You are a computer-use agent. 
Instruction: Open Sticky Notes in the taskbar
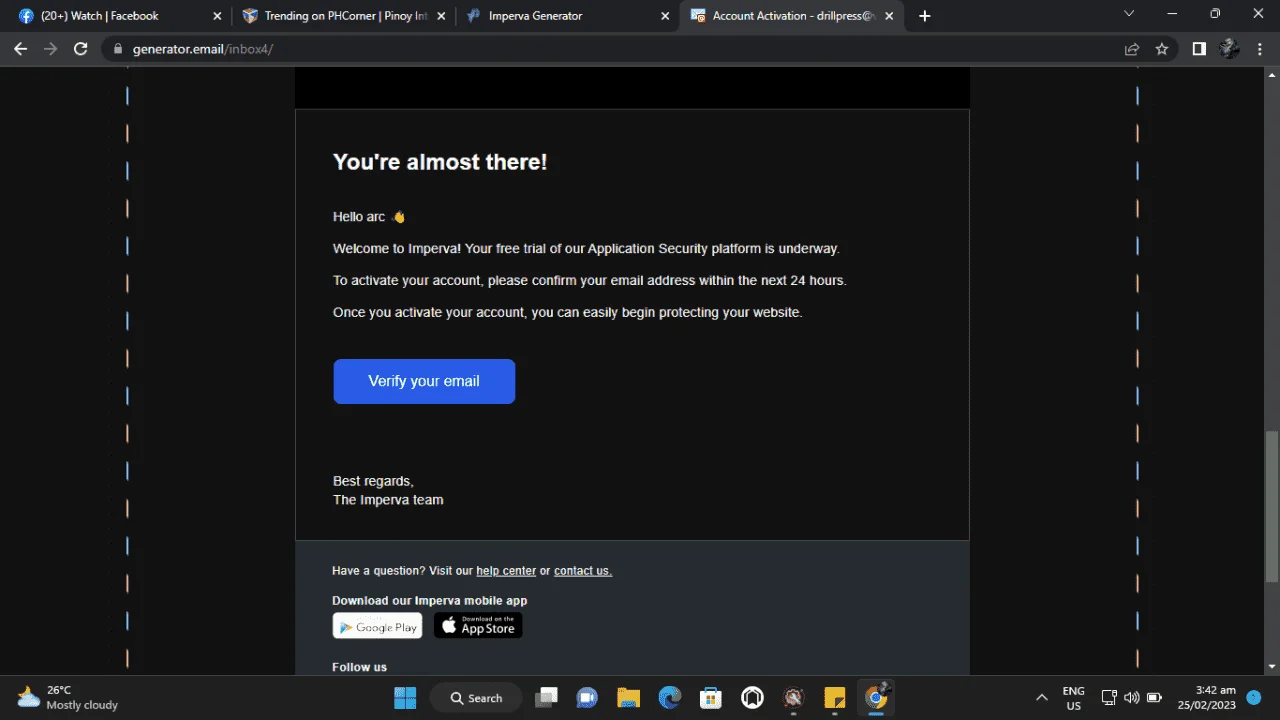click(x=835, y=698)
